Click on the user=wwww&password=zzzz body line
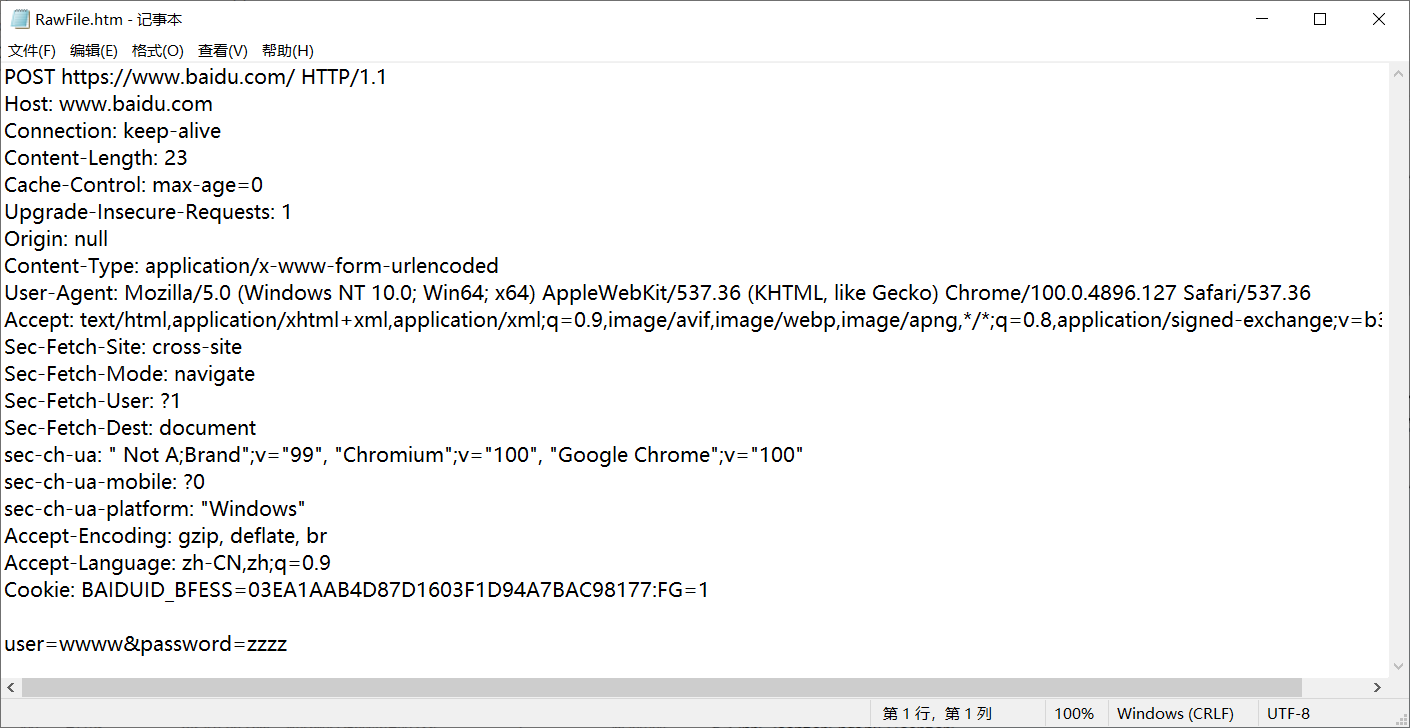Screen dimensions: 1410x728 point(146,644)
